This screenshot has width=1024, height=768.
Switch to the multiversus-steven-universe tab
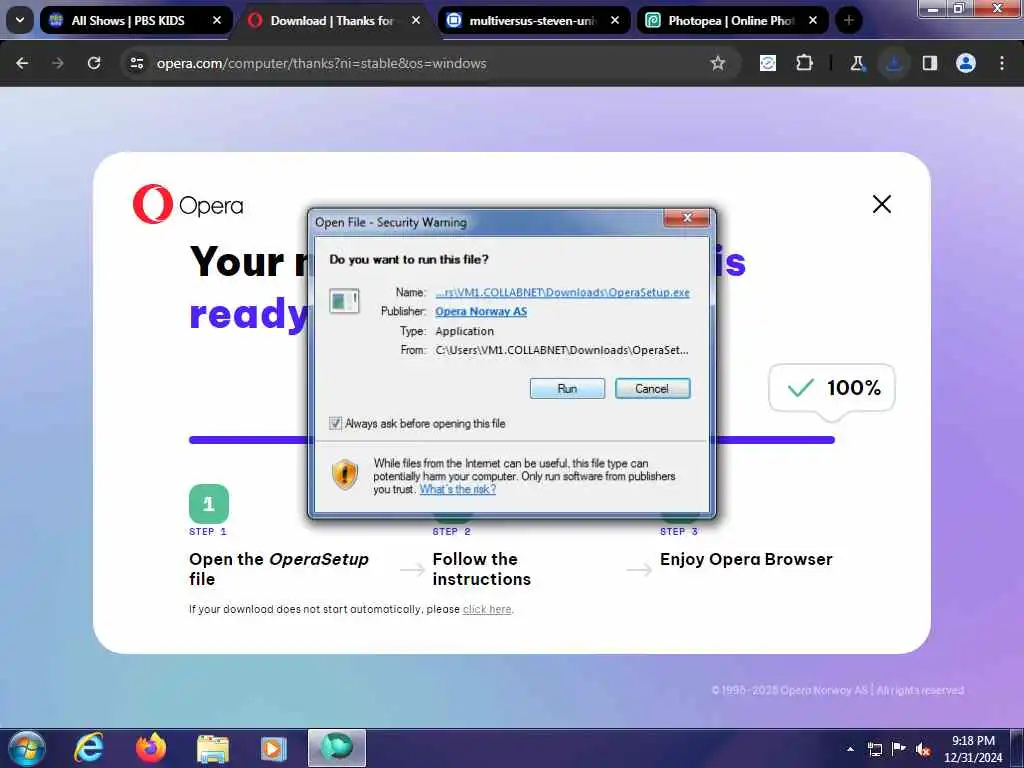point(532,20)
